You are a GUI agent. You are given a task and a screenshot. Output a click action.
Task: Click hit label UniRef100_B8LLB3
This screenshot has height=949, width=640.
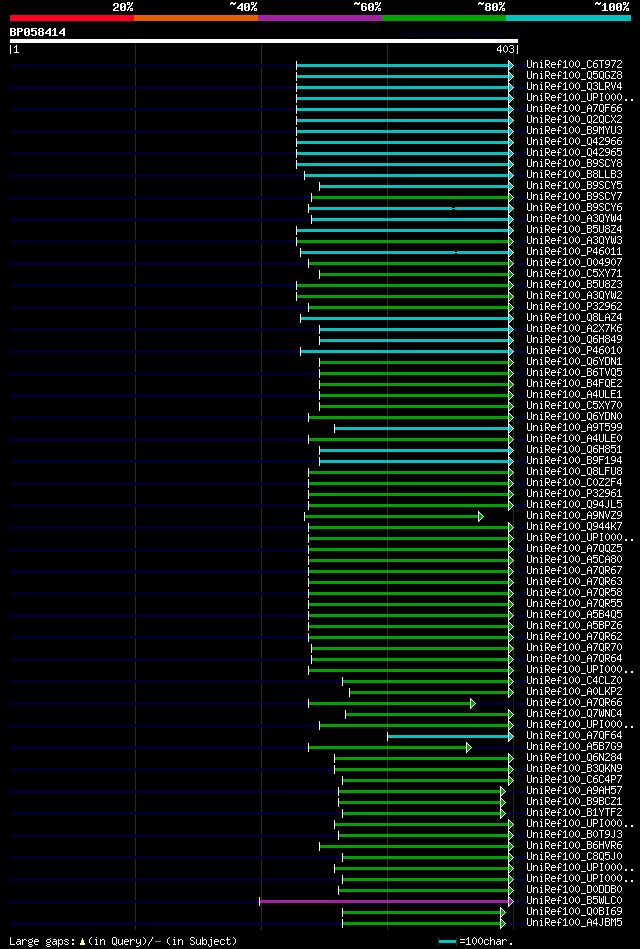[x=574, y=174]
